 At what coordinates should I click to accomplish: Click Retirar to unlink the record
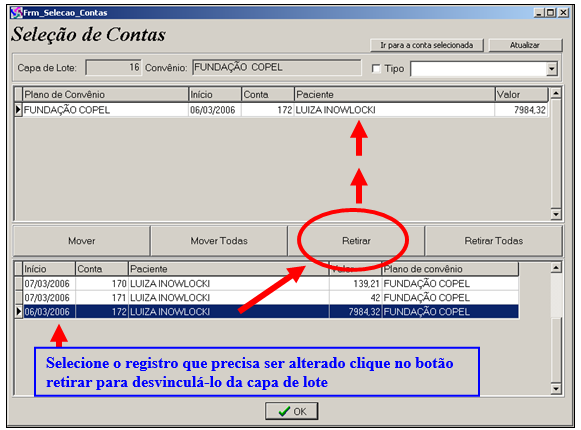(x=356, y=241)
